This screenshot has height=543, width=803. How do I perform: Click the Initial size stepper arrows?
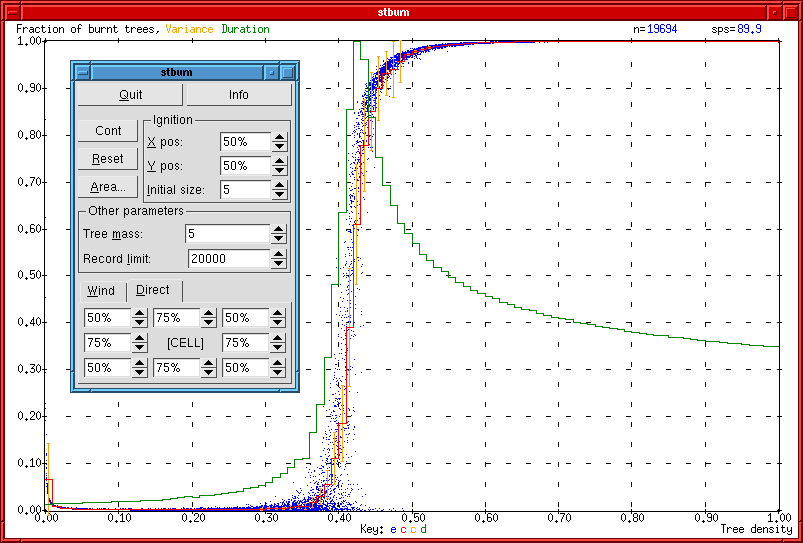pyautogui.click(x=280, y=190)
